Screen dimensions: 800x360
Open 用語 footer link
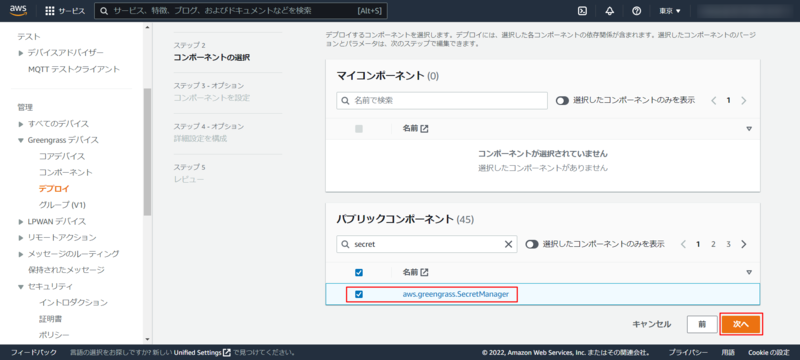[x=728, y=352]
